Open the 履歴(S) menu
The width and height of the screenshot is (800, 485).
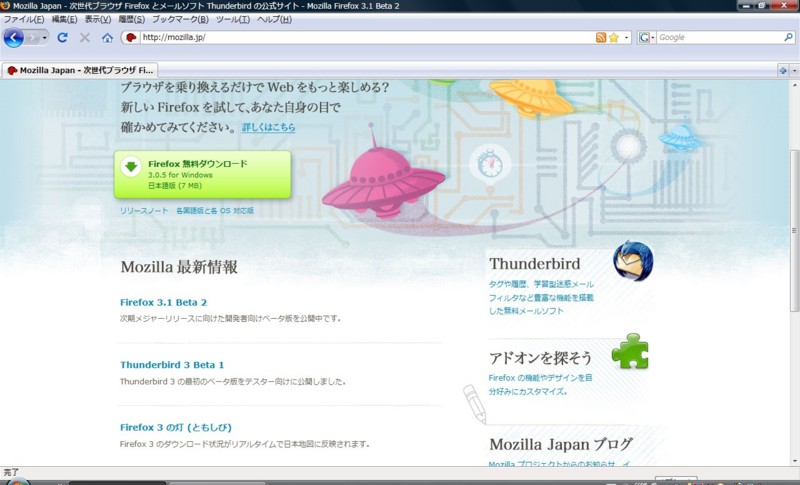(x=132, y=19)
